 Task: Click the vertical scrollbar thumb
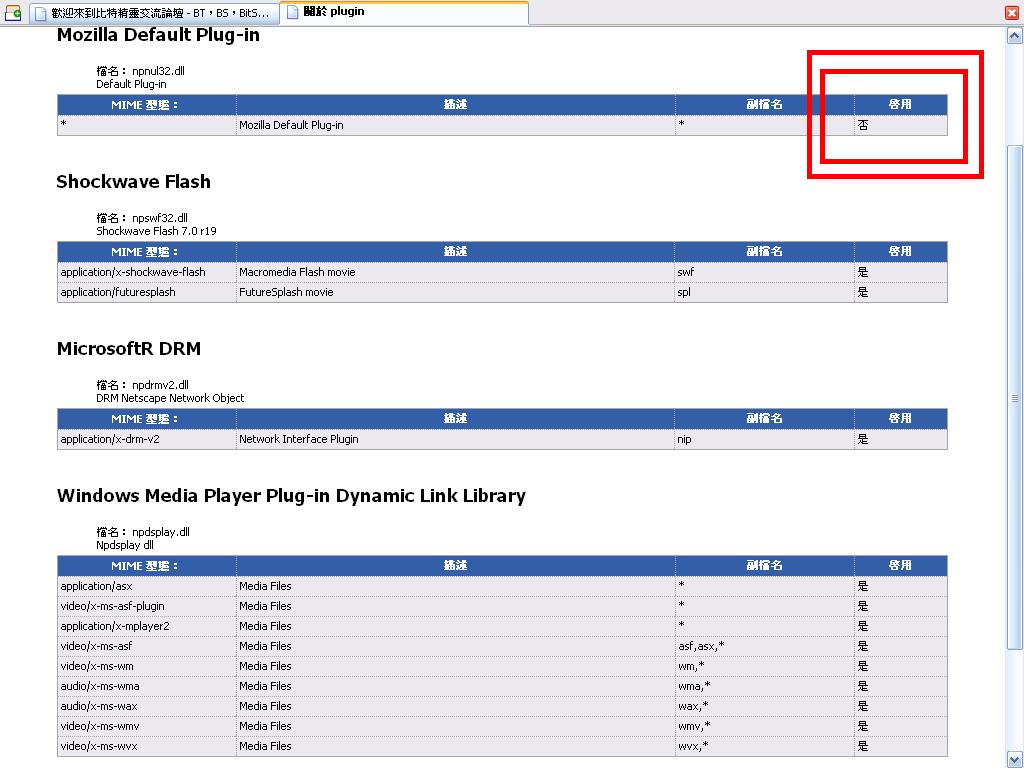1015,395
